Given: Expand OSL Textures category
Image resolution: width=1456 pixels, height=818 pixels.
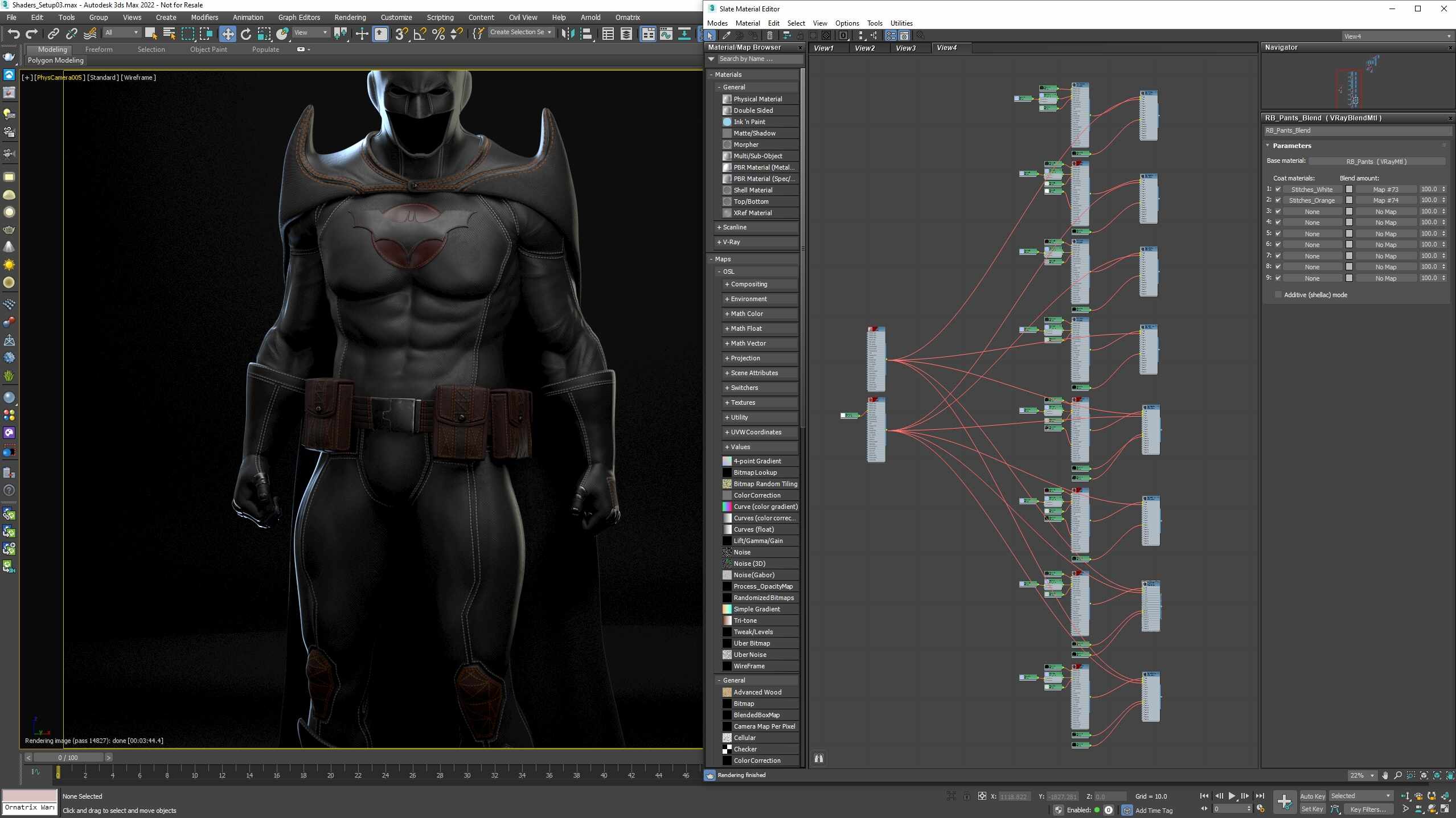Looking at the screenshot, I should pyautogui.click(x=760, y=402).
